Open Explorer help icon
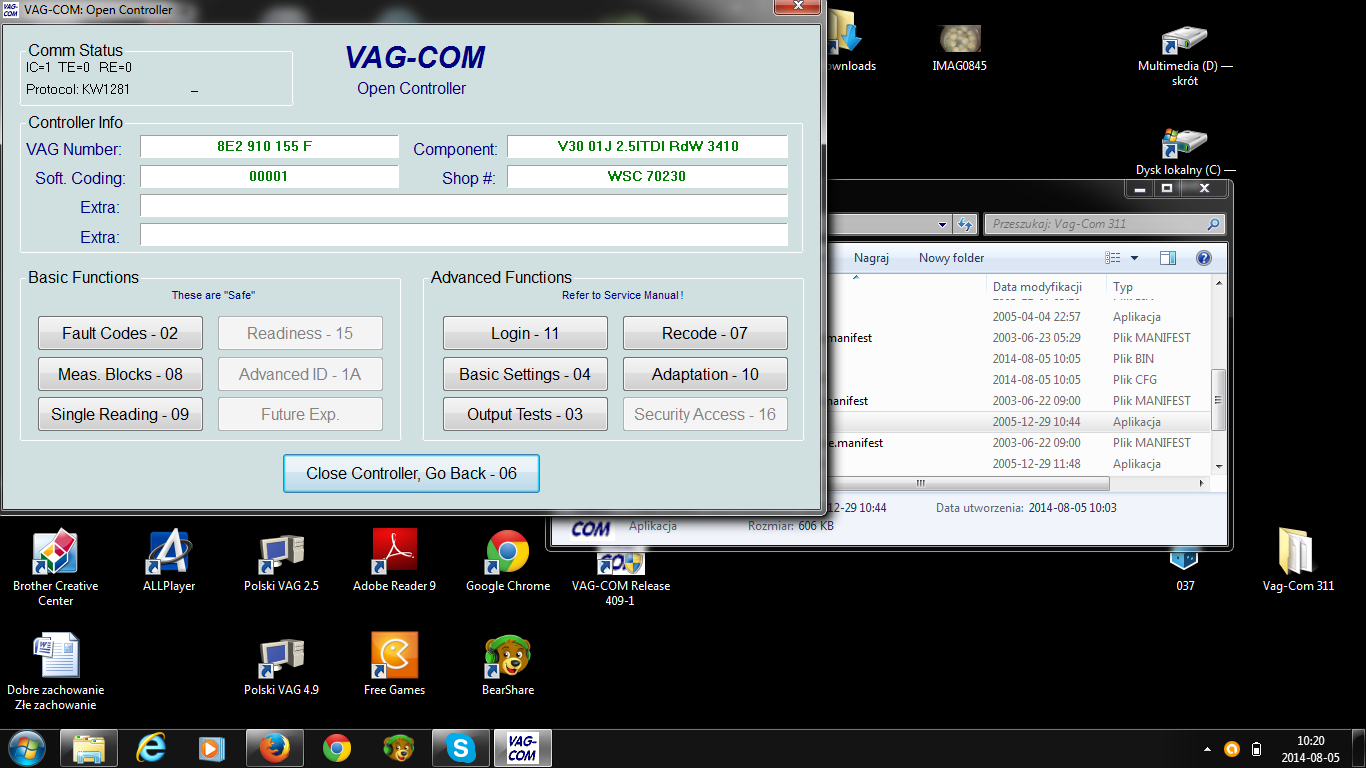 (x=1204, y=258)
